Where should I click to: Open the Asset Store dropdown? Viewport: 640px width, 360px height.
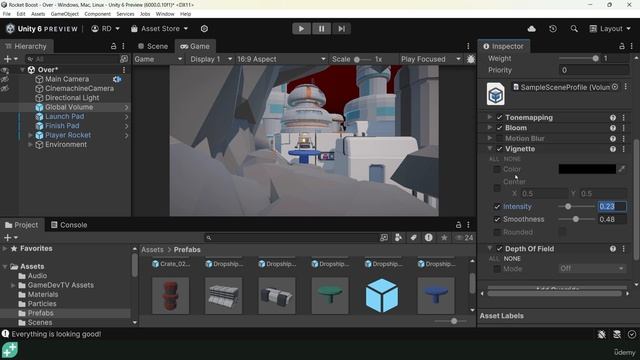[x=160, y=29]
